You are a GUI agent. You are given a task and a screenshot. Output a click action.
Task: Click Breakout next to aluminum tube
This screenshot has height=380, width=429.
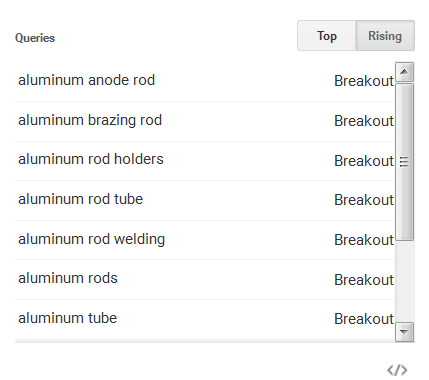pos(364,319)
